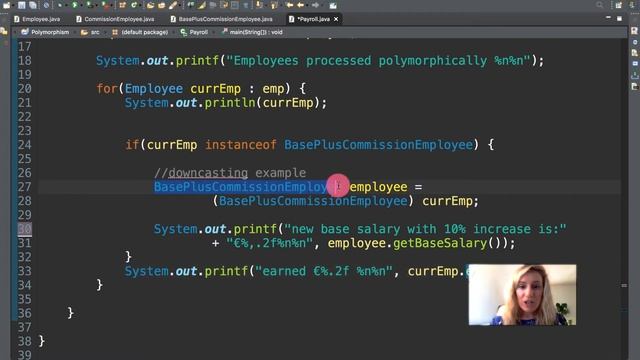Click the New Java Class icon

[x=134, y=5]
